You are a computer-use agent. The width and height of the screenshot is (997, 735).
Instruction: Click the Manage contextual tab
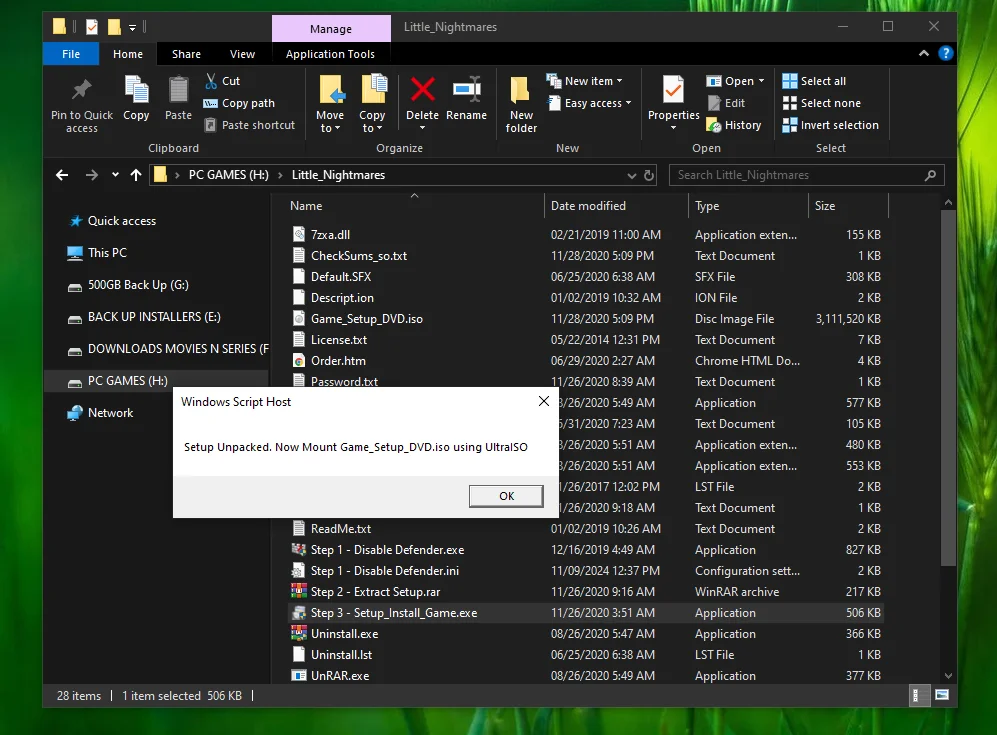331,29
